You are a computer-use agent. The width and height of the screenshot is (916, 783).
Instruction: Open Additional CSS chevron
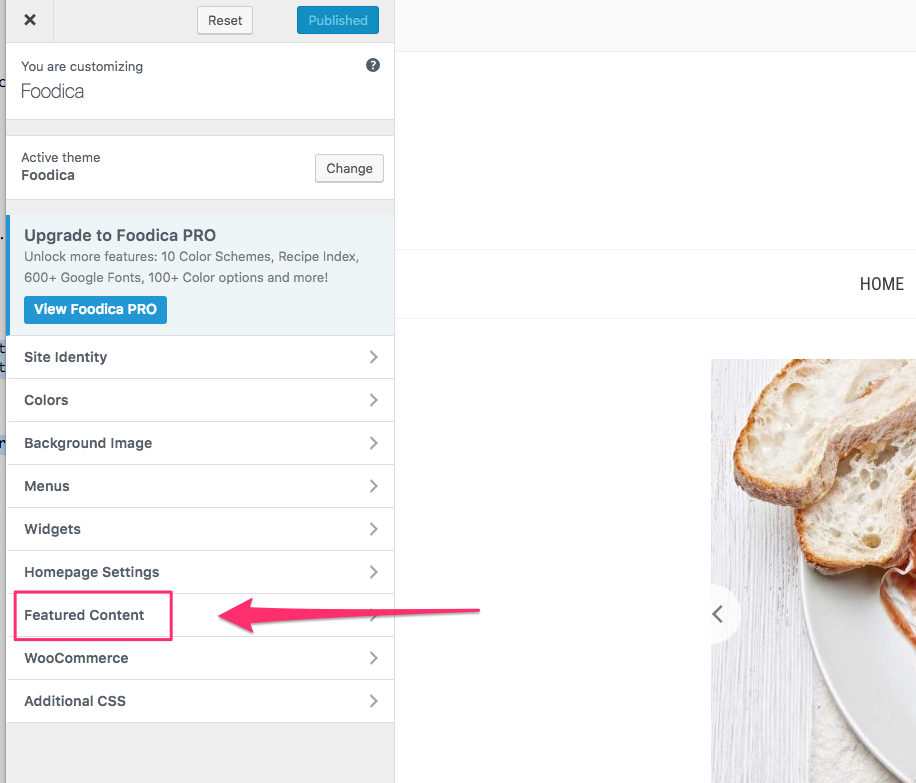(373, 701)
